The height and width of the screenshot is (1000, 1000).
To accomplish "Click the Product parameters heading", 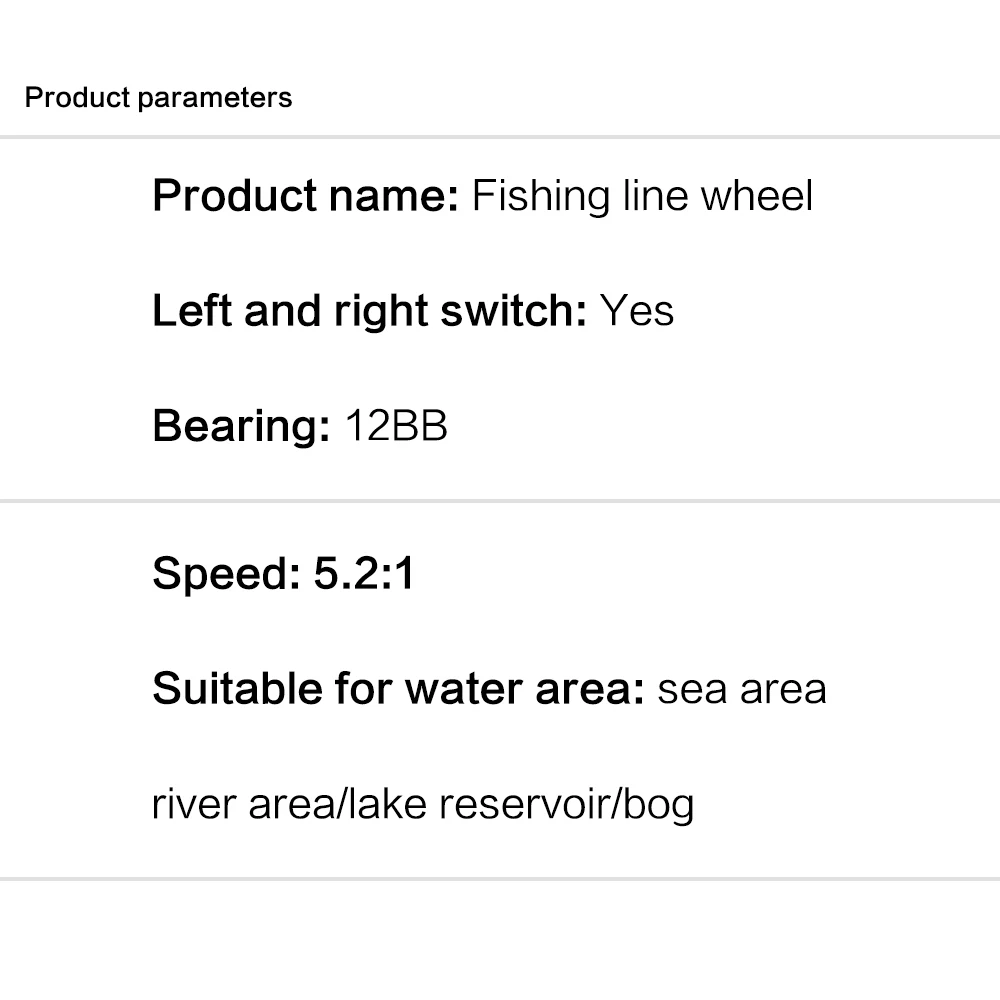I will pyautogui.click(x=158, y=98).
